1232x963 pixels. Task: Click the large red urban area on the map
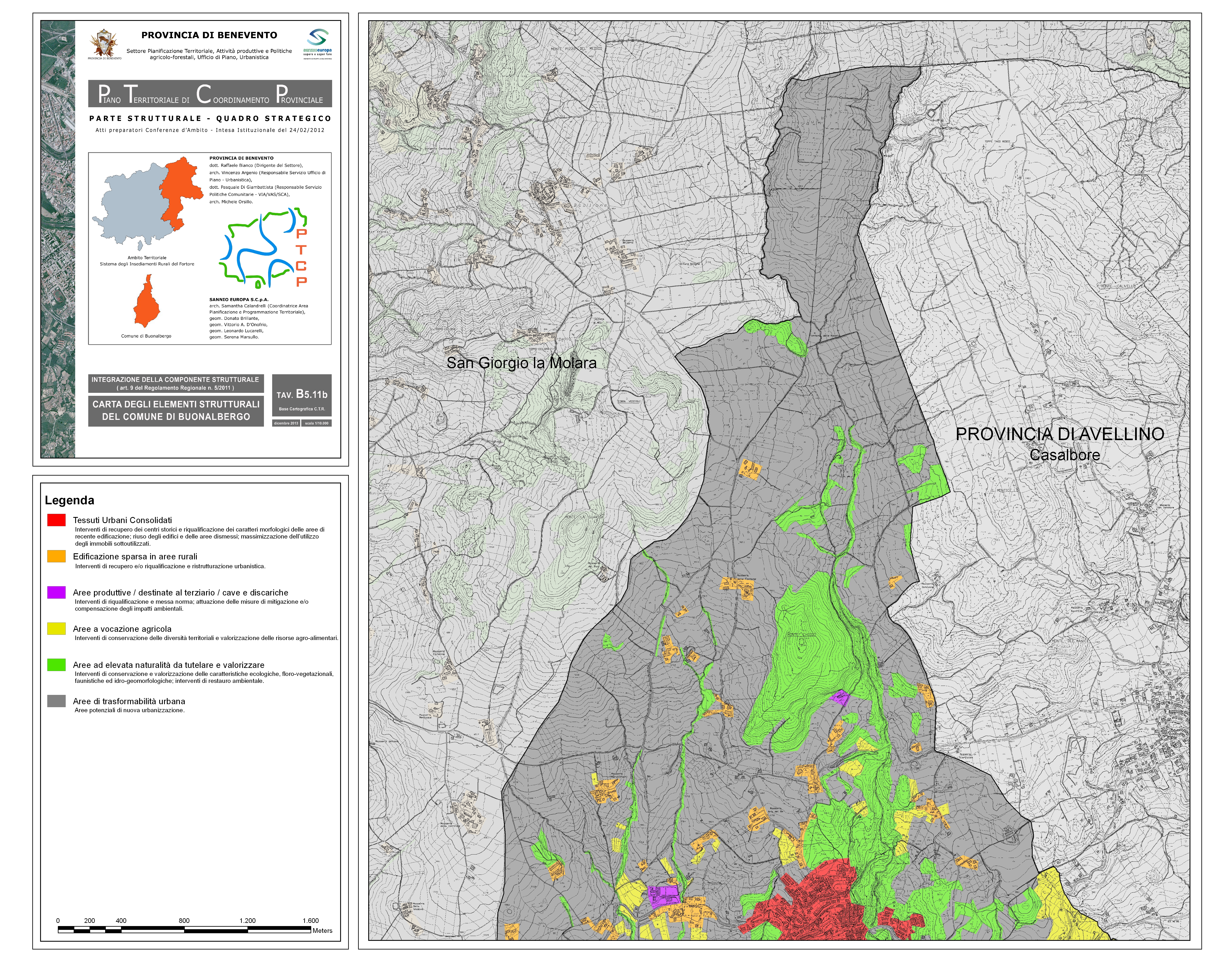tap(818, 902)
